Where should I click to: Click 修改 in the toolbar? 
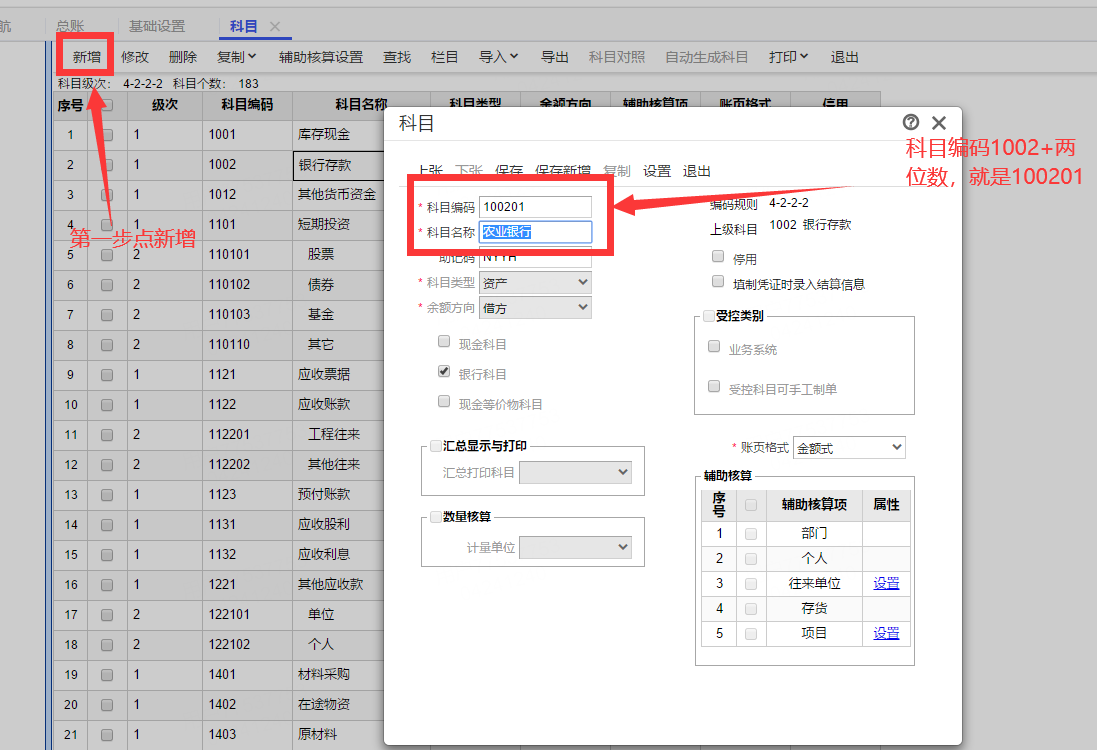[135, 57]
